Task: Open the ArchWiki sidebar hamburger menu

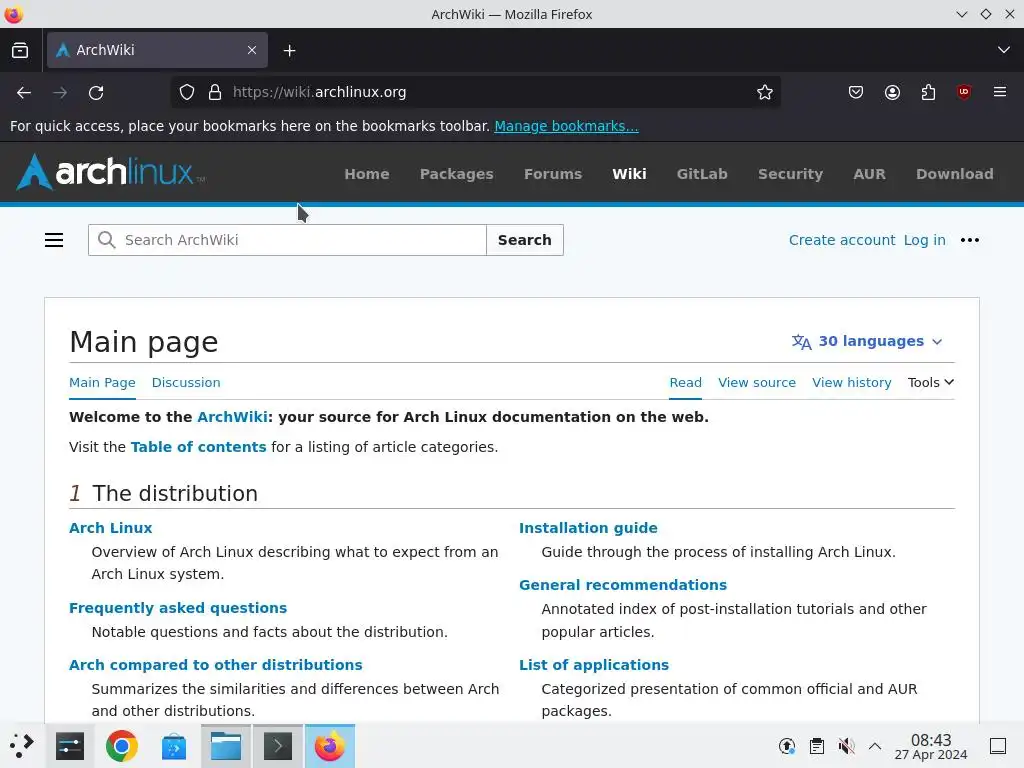Action: pos(54,240)
